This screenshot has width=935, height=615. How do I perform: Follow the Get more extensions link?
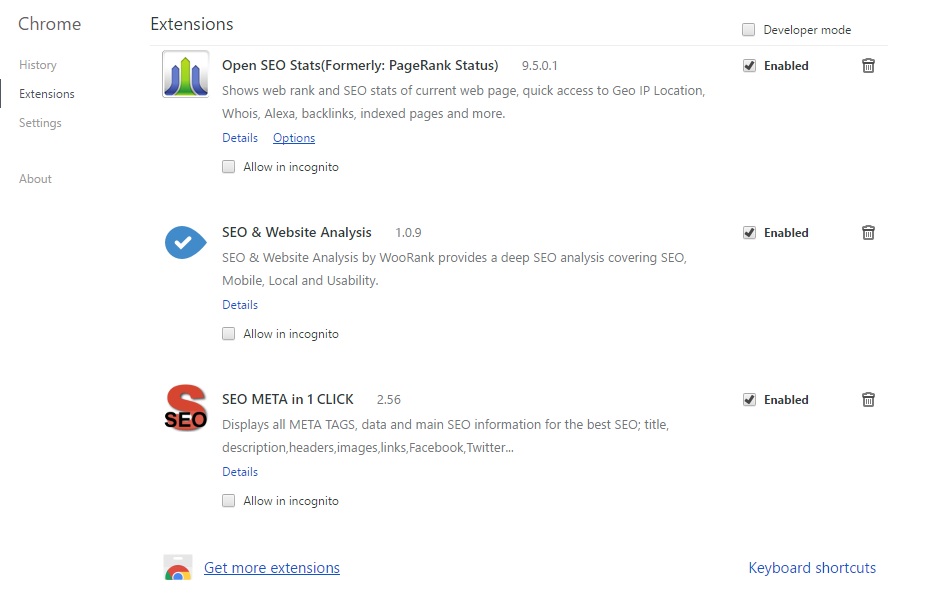point(271,568)
